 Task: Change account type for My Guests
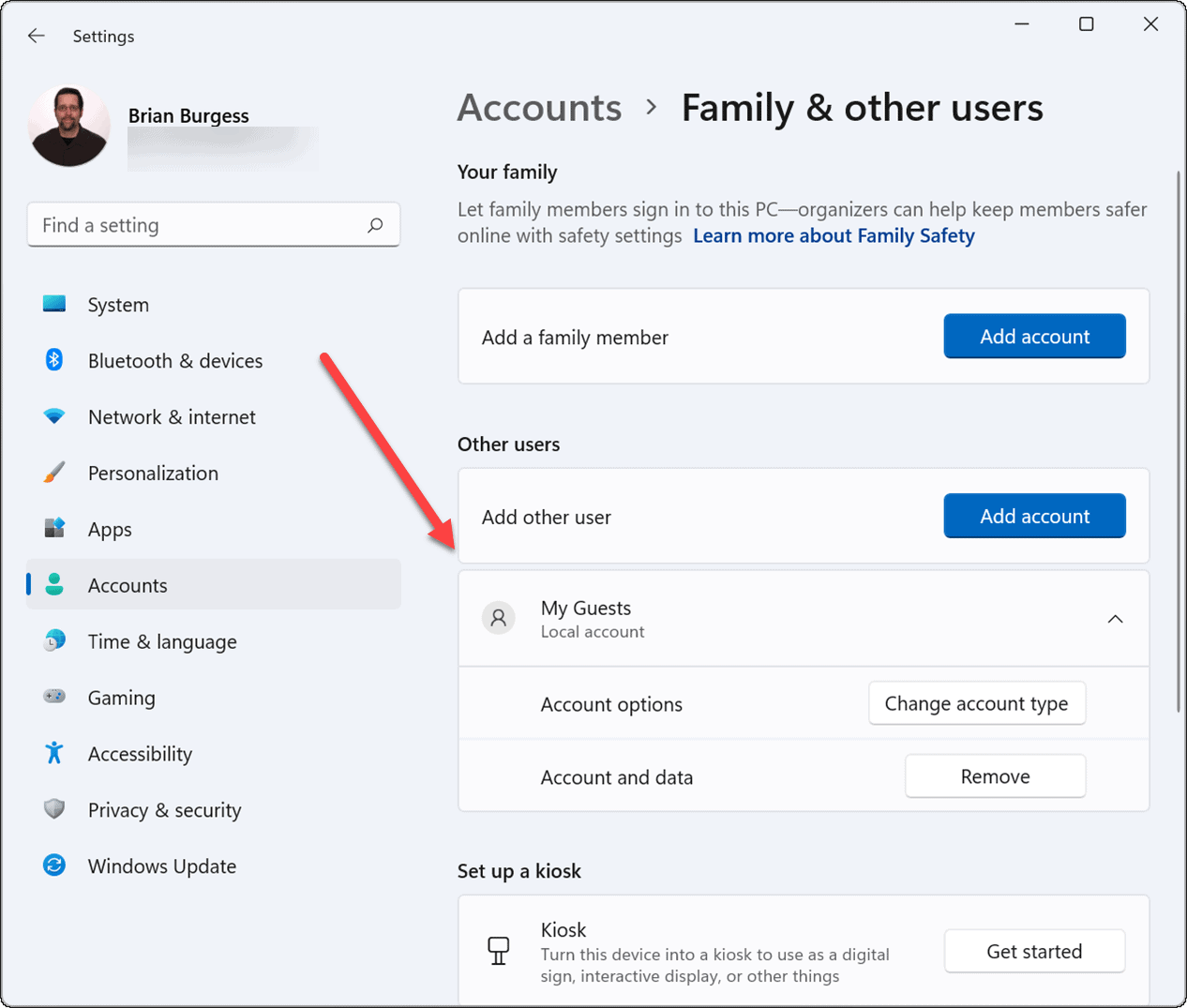[x=977, y=703]
